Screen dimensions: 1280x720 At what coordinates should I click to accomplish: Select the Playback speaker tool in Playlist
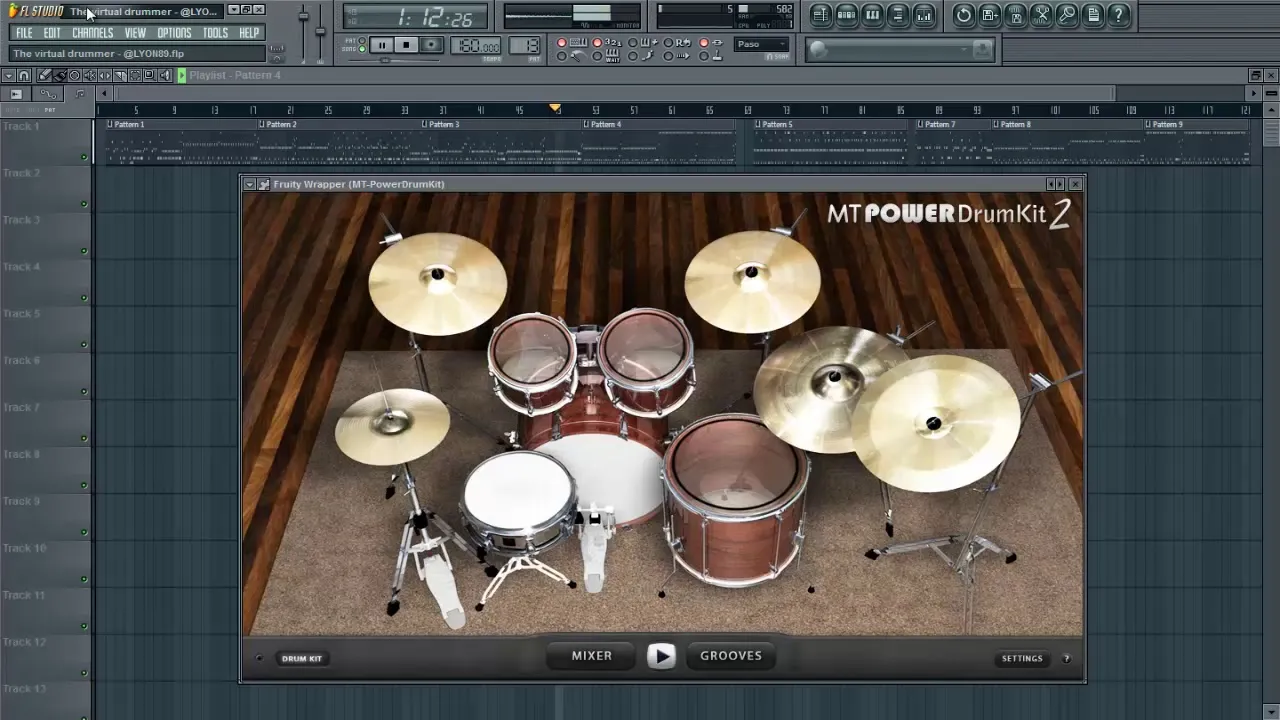(x=165, y=75)
